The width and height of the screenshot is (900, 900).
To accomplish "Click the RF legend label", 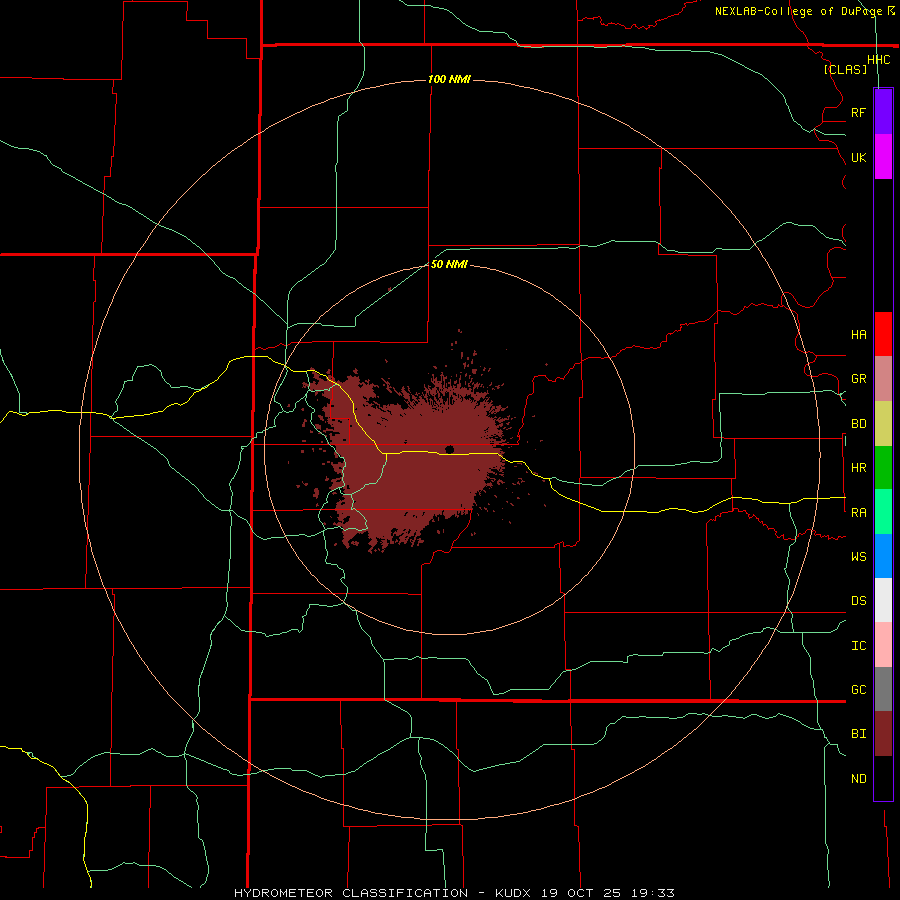I will click(858, 112).
